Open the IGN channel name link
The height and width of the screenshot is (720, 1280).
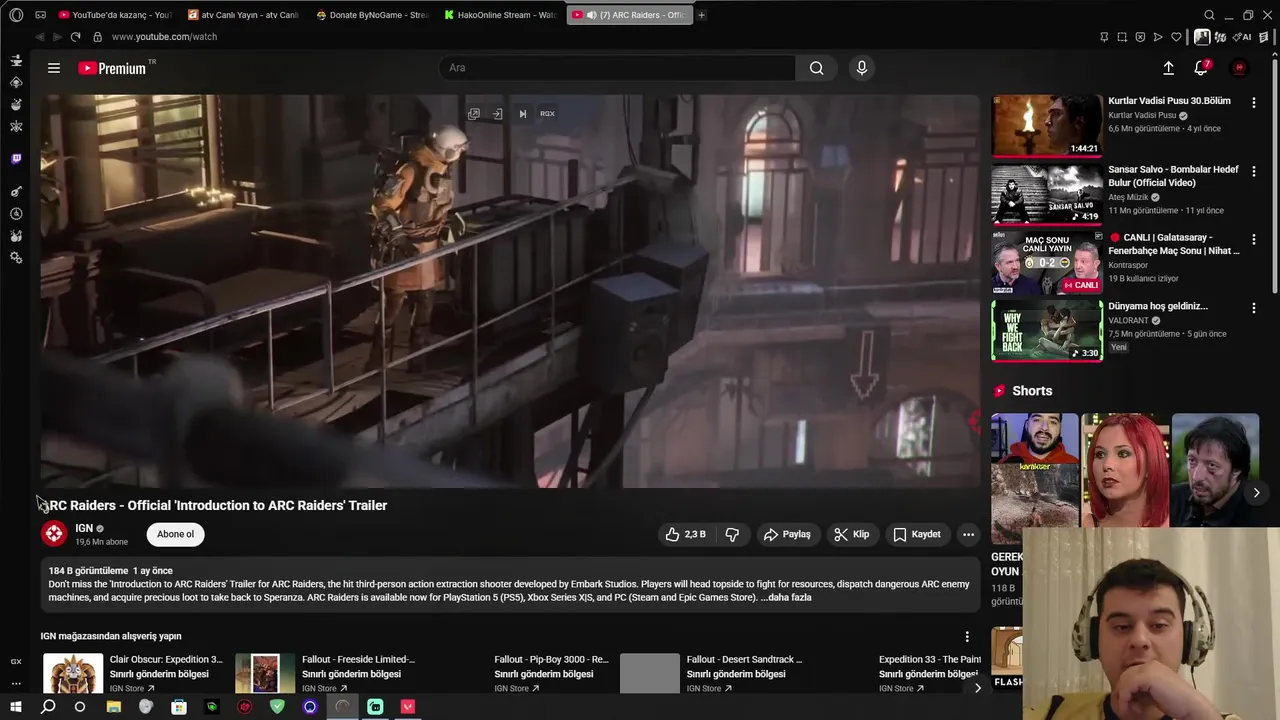click(x=84, y=528)
